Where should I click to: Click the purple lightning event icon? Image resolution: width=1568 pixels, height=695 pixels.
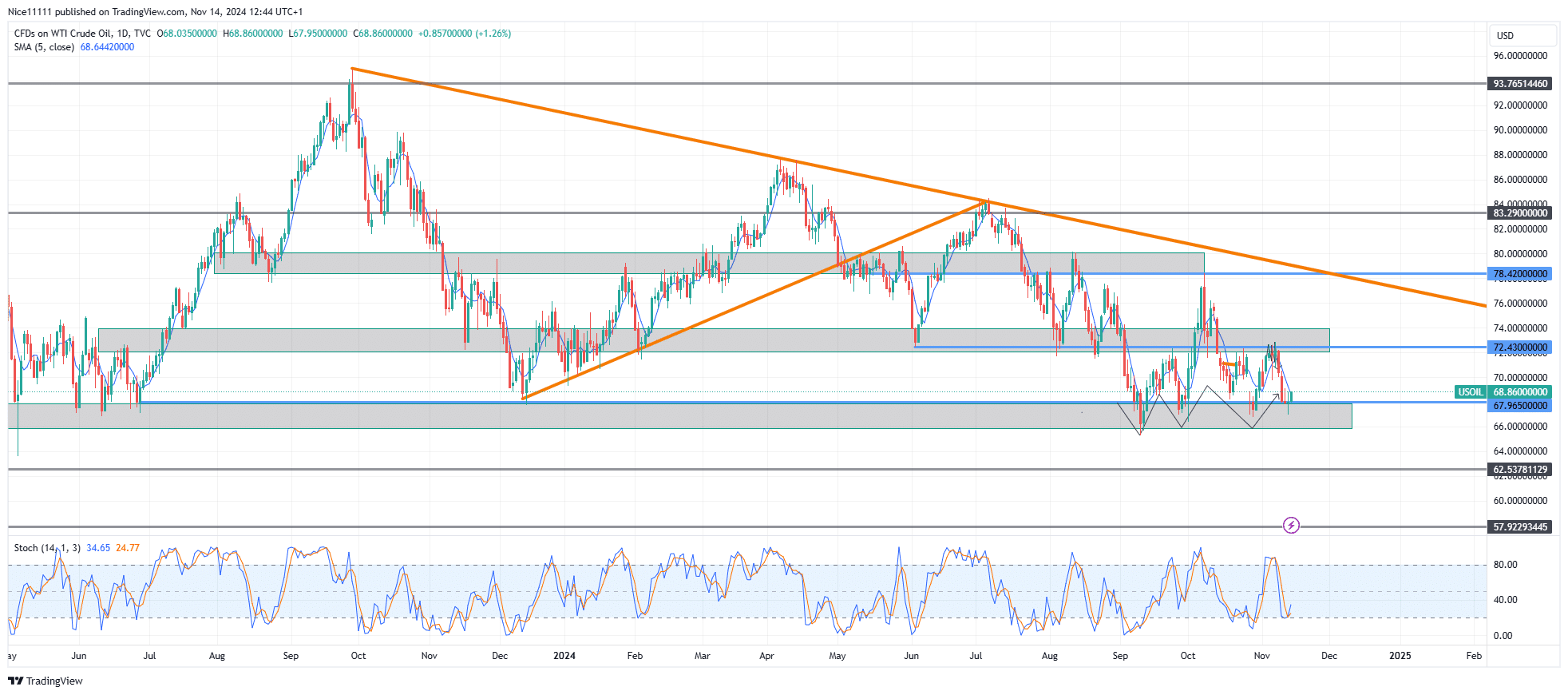(1291, 525)
